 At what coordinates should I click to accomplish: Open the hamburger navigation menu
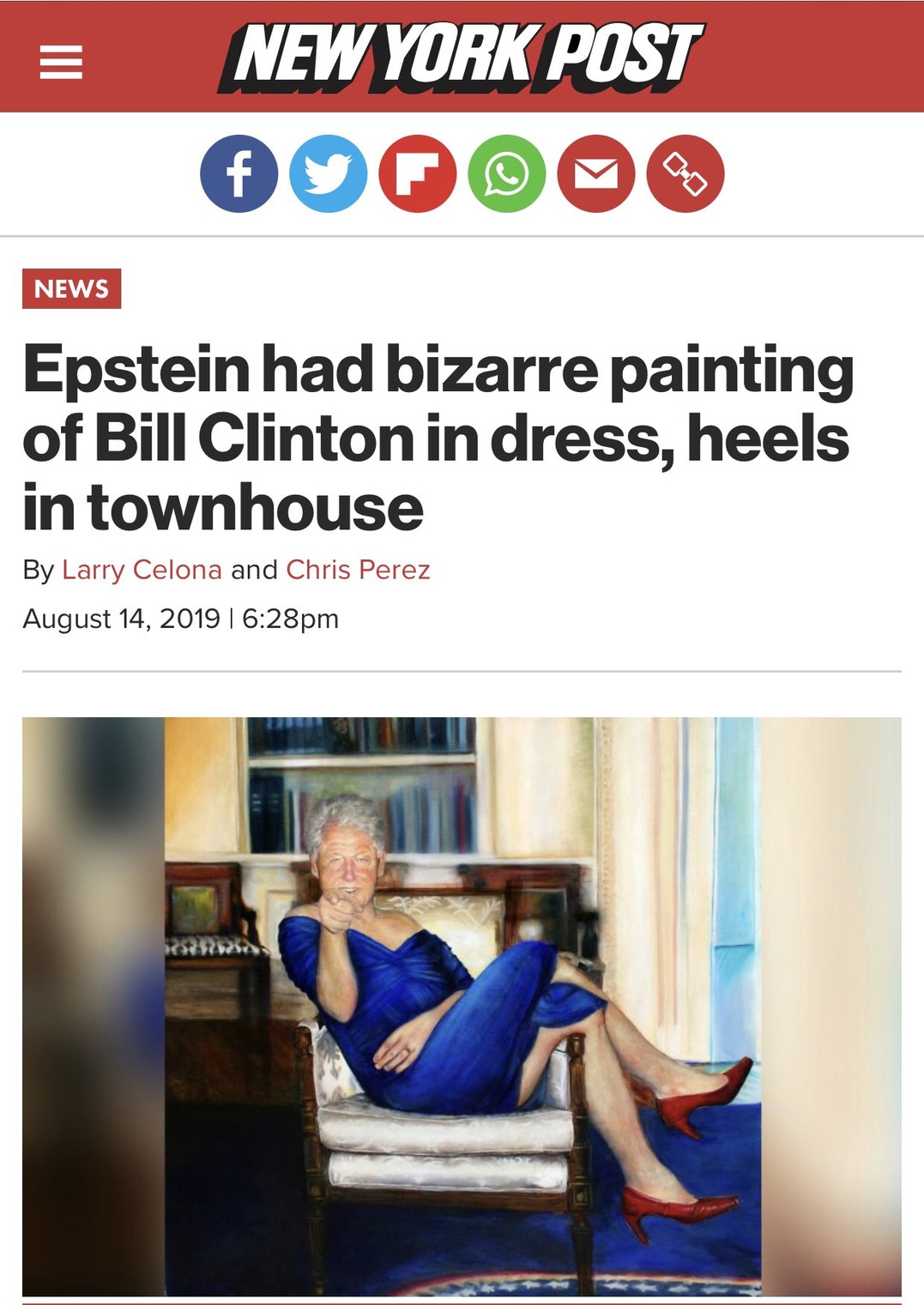[61, 62]
